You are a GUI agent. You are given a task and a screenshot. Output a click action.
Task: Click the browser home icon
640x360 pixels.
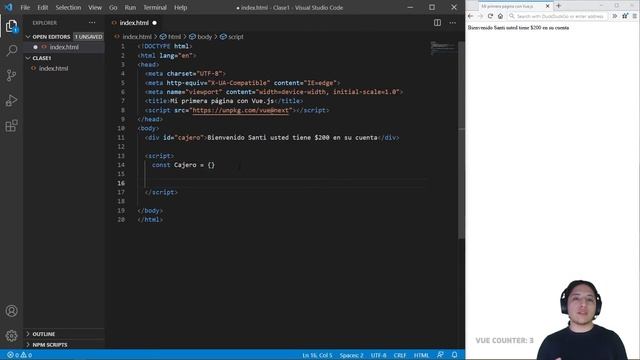[x=500, y=16]
